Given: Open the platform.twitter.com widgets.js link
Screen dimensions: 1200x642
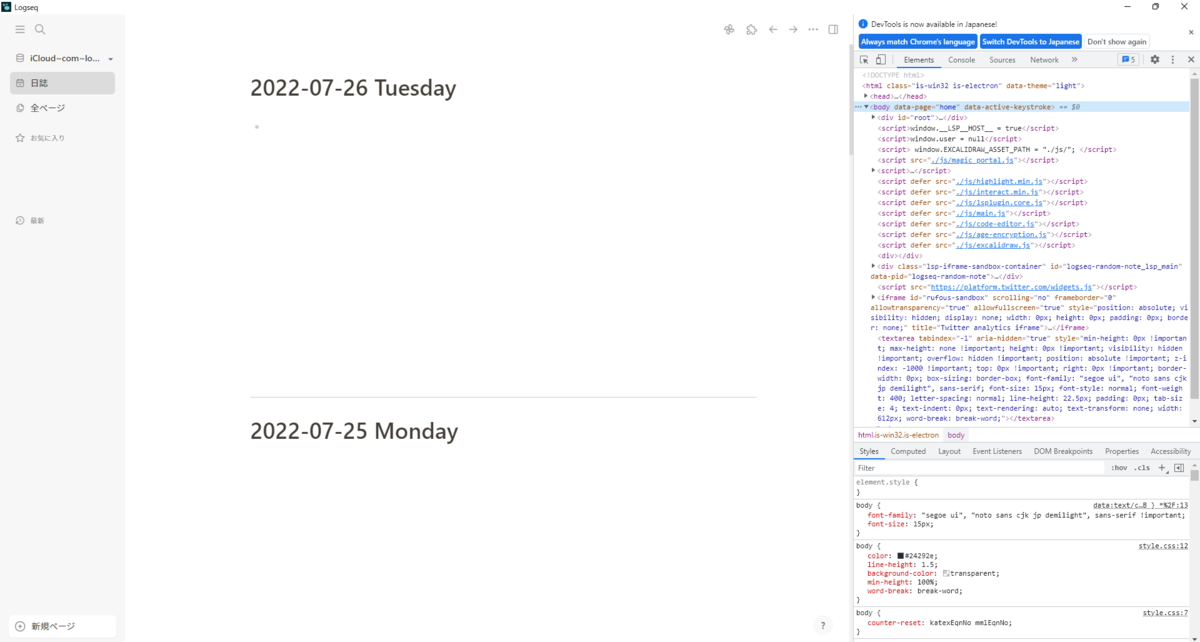Looking at the screenshot, I should [x=1013, y=287].
